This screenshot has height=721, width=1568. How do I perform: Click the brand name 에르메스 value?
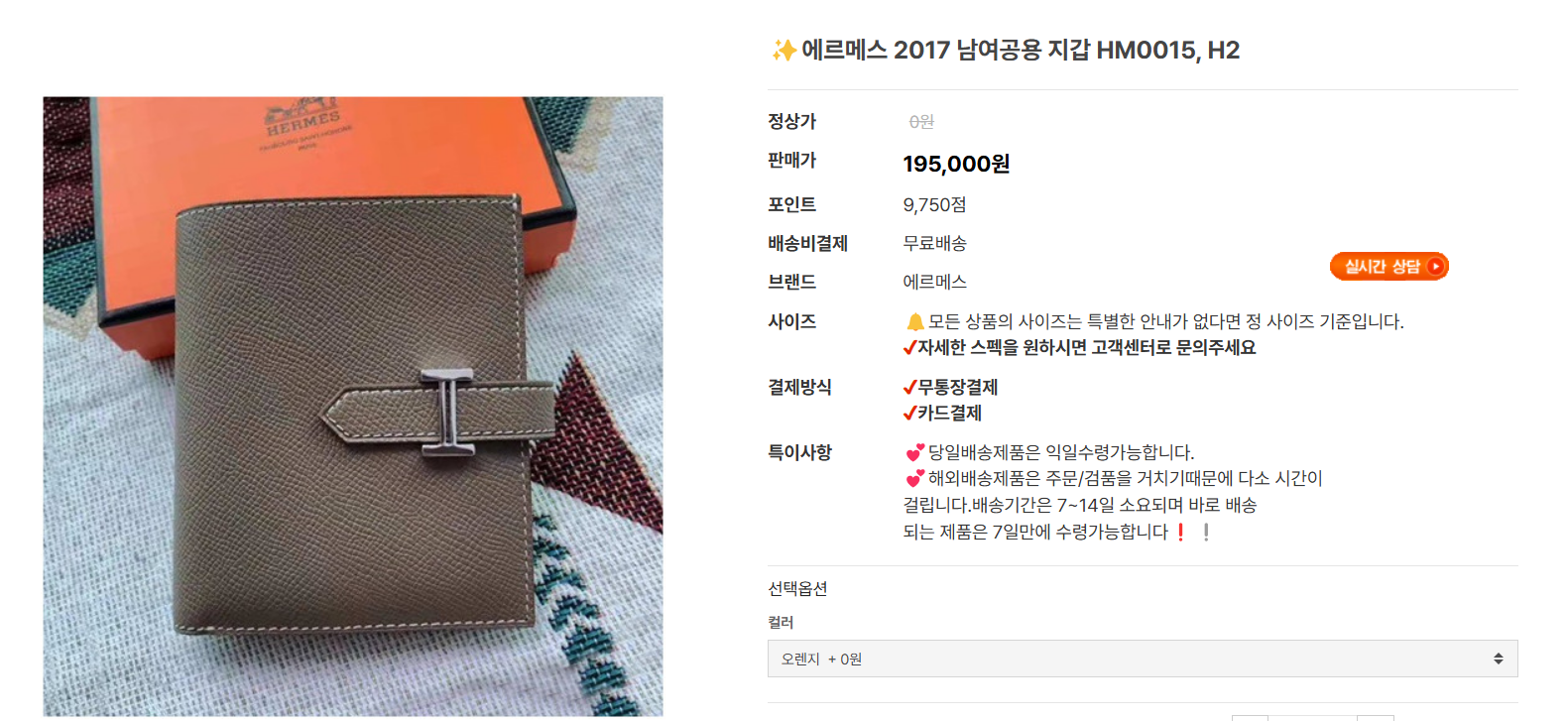pyautogui.click(x=934, y=282)
